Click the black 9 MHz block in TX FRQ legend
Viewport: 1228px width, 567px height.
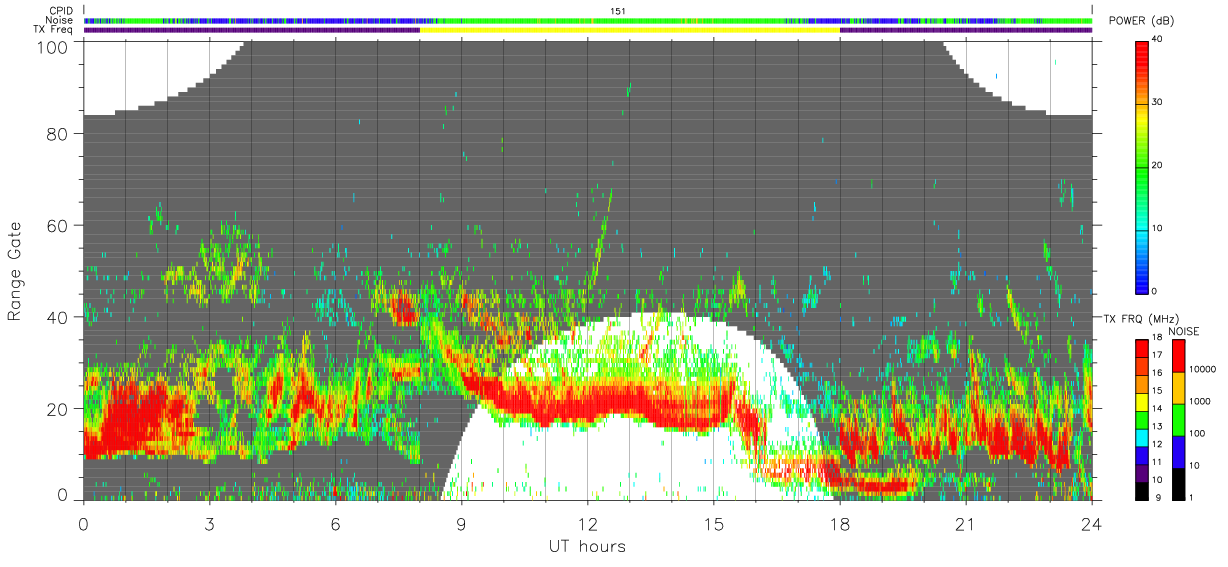[1142, 490]
